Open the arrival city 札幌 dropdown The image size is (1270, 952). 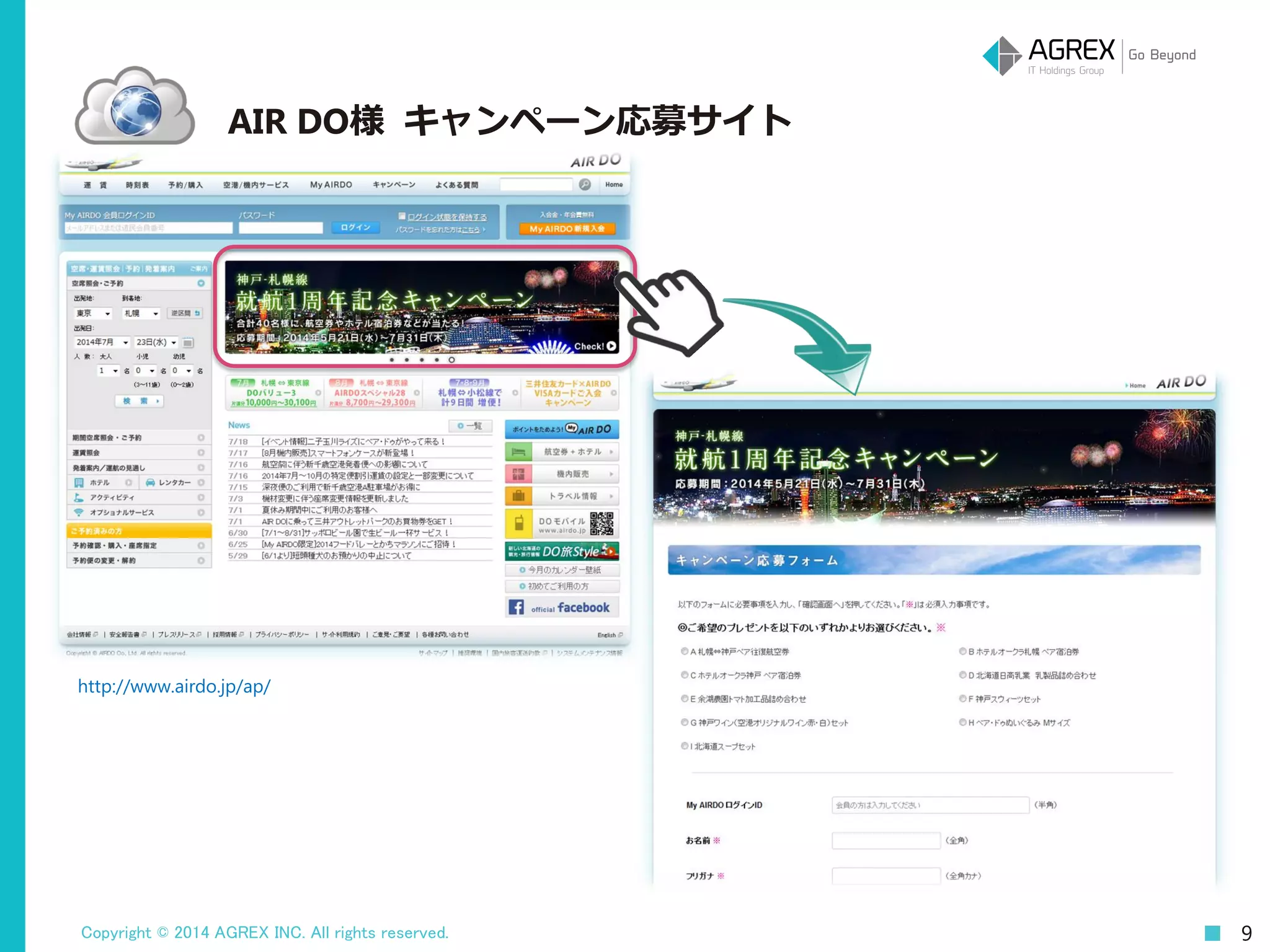click(x=141, y=313)
